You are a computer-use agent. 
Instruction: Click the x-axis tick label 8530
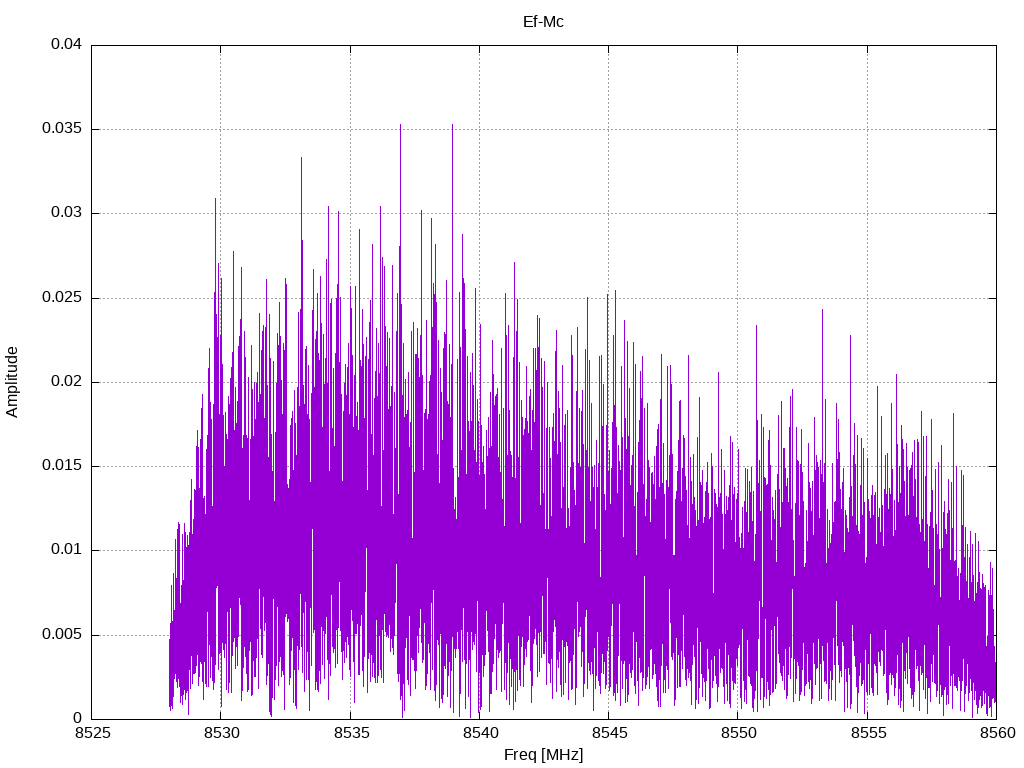coord(221,733)
